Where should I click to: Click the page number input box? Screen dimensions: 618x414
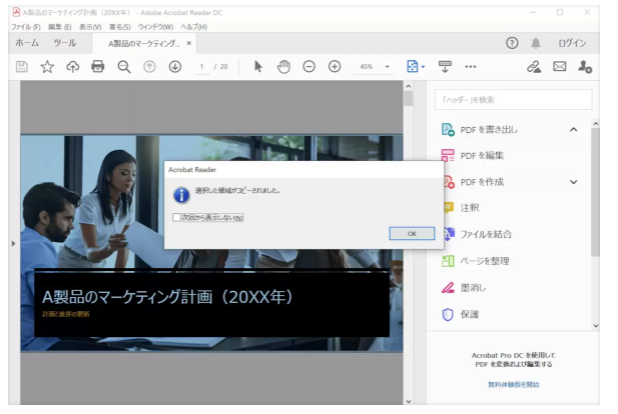click(202, 66)
